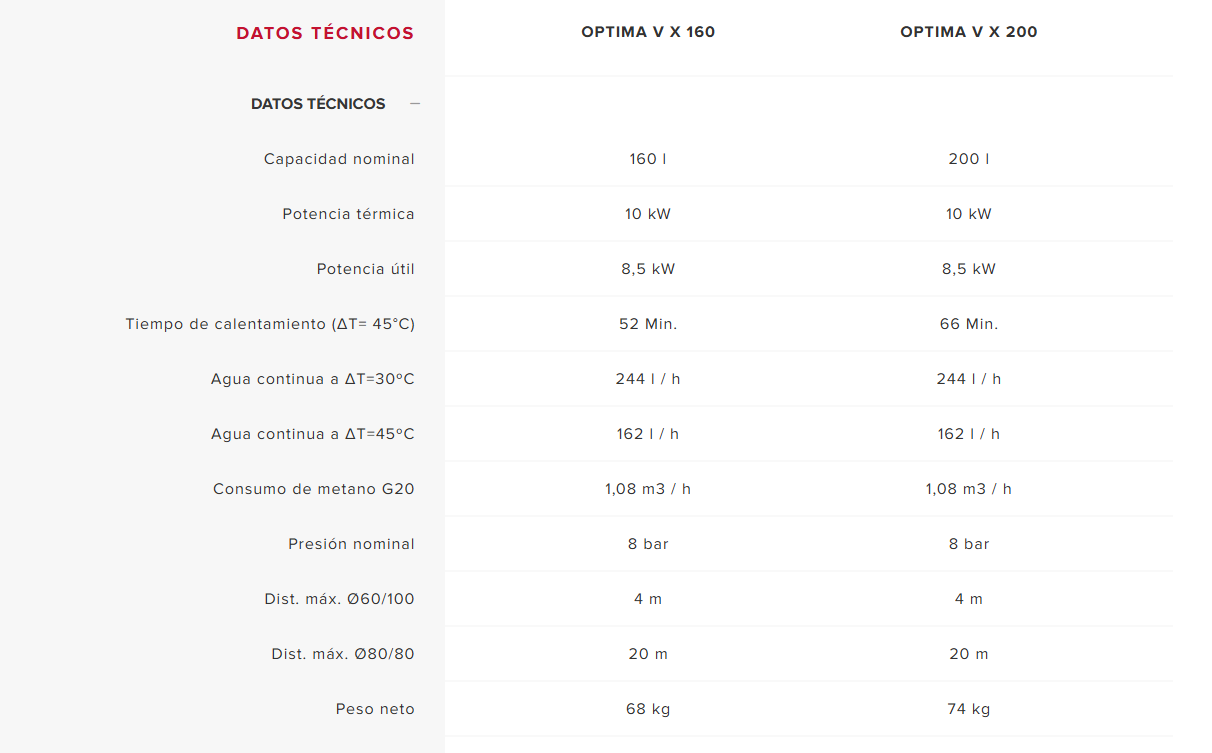Click the Capacidad nominal row label
The image size is (1212, 753).
click(339, 159)
